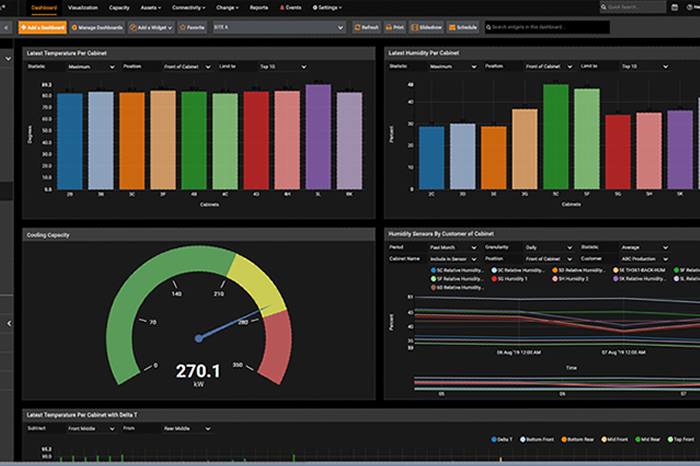700x466 pixels.
Task: Open the Customer ABC Production dropdown
Action: tap(645, 259)
